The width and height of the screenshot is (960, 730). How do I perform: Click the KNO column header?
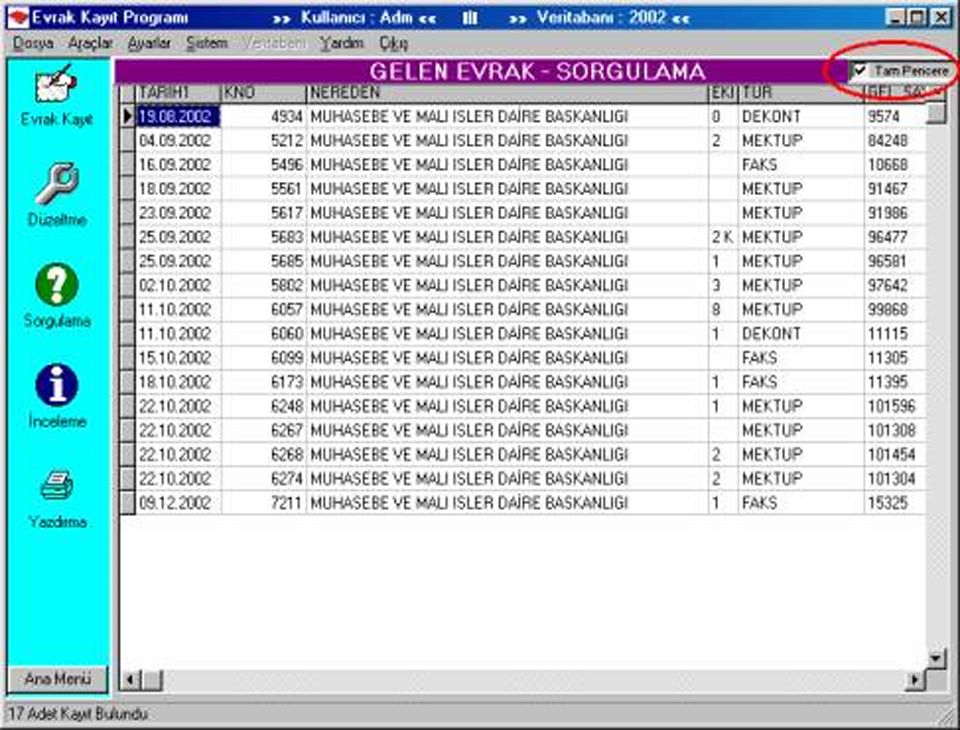pyautogui.click(x=263, y=93)
